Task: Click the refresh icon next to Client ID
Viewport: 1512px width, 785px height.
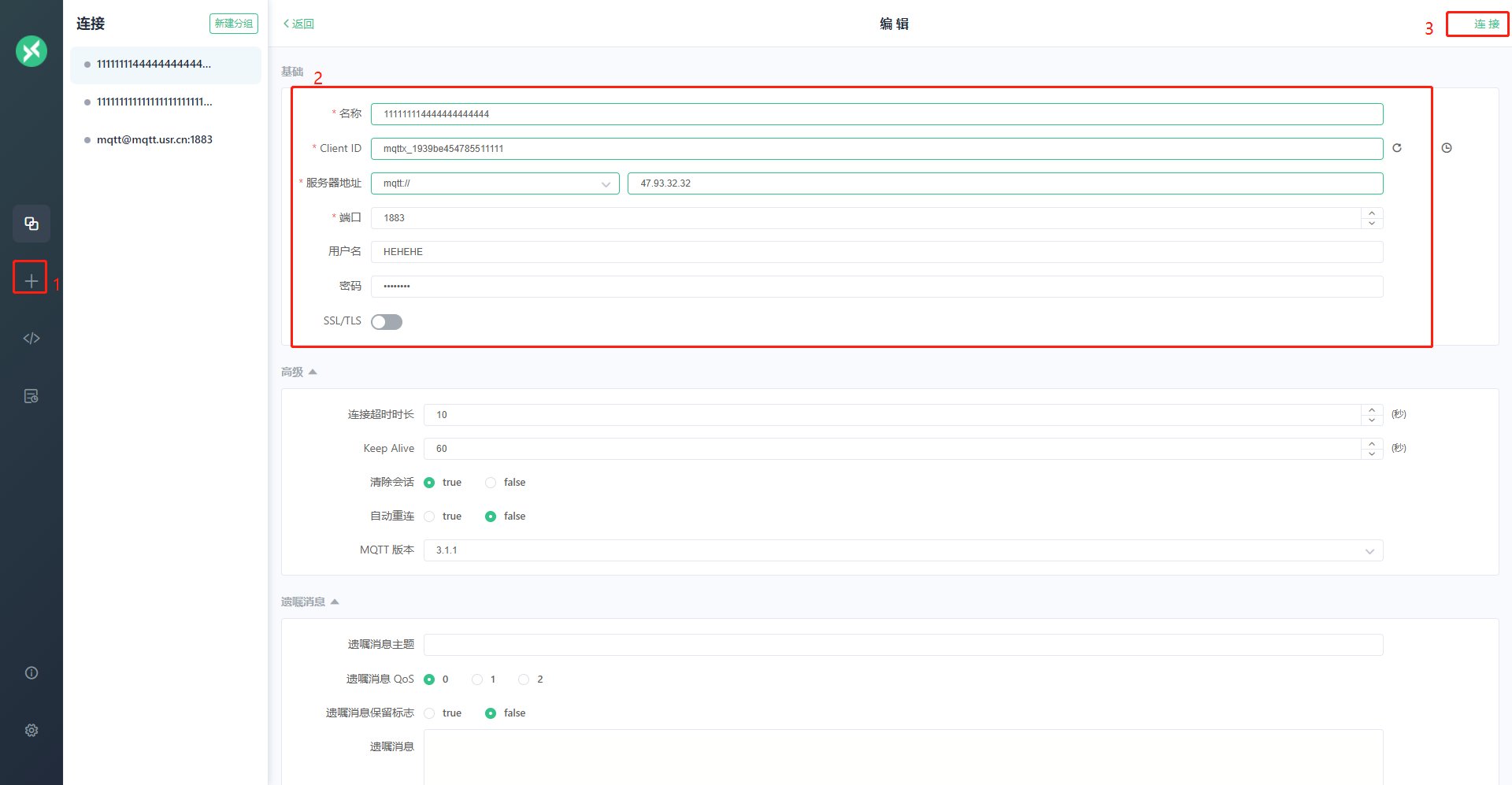Action: coord(1397,148)
